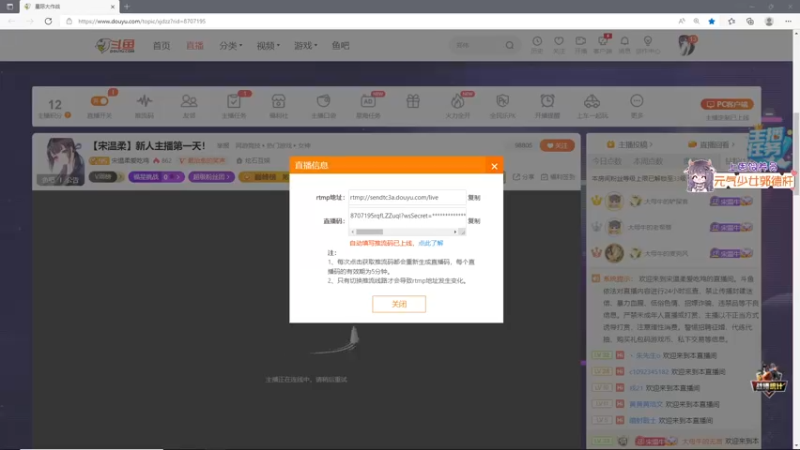800x450 pixels.
Task: Open the browser settings ellipsis menu
Action: click(x=788, y=21)
